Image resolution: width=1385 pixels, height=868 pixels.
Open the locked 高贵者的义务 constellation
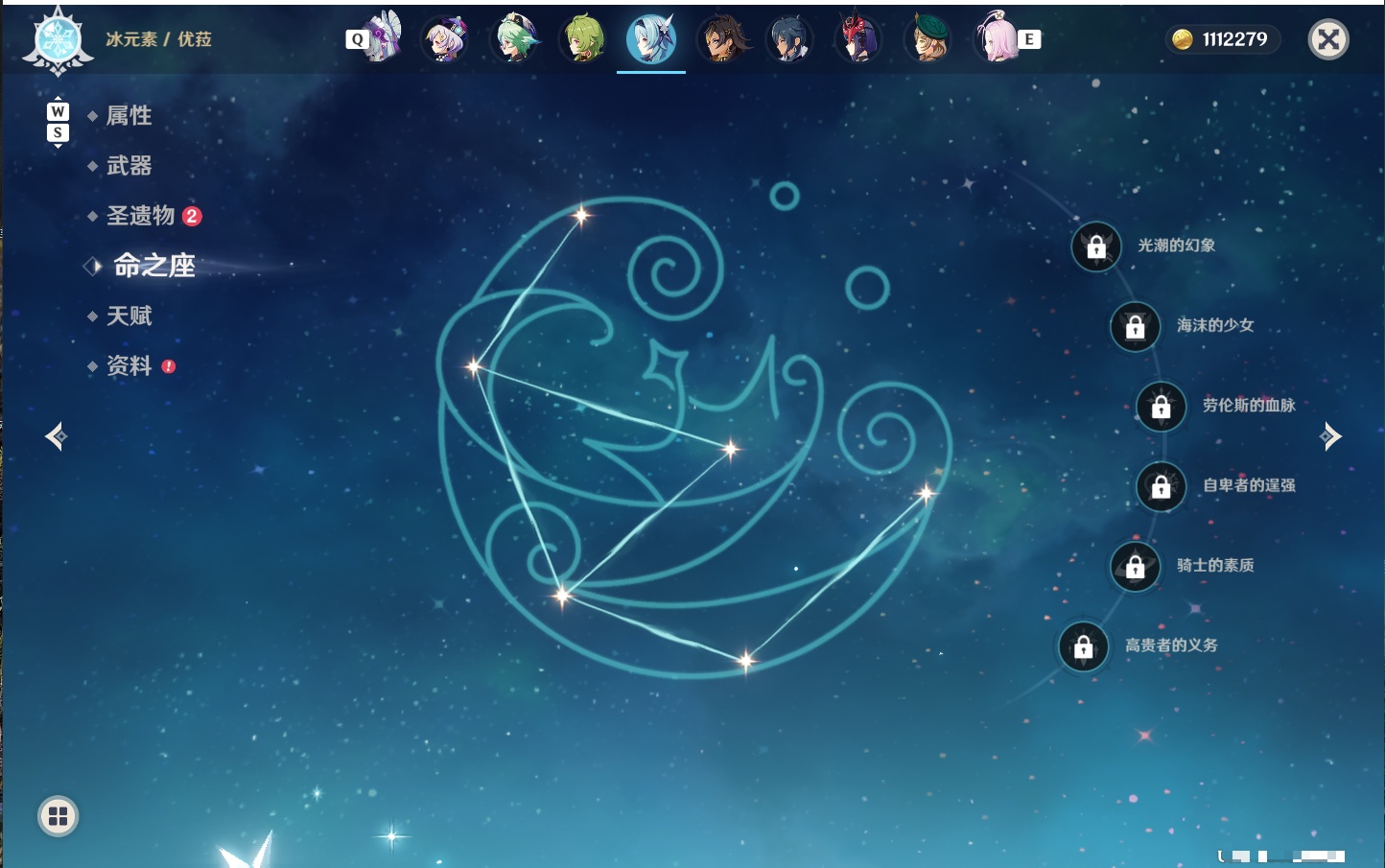[x=1084, y=646]
